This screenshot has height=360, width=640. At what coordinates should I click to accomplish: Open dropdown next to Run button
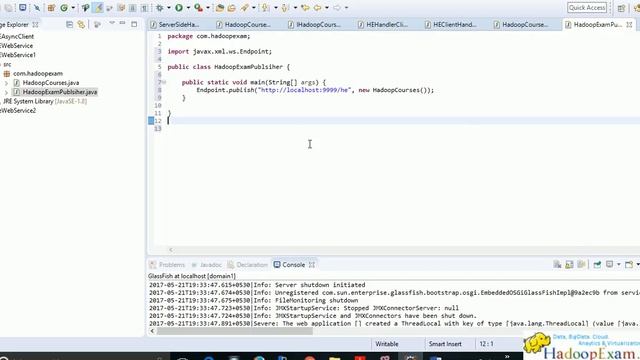coord(188,7)
